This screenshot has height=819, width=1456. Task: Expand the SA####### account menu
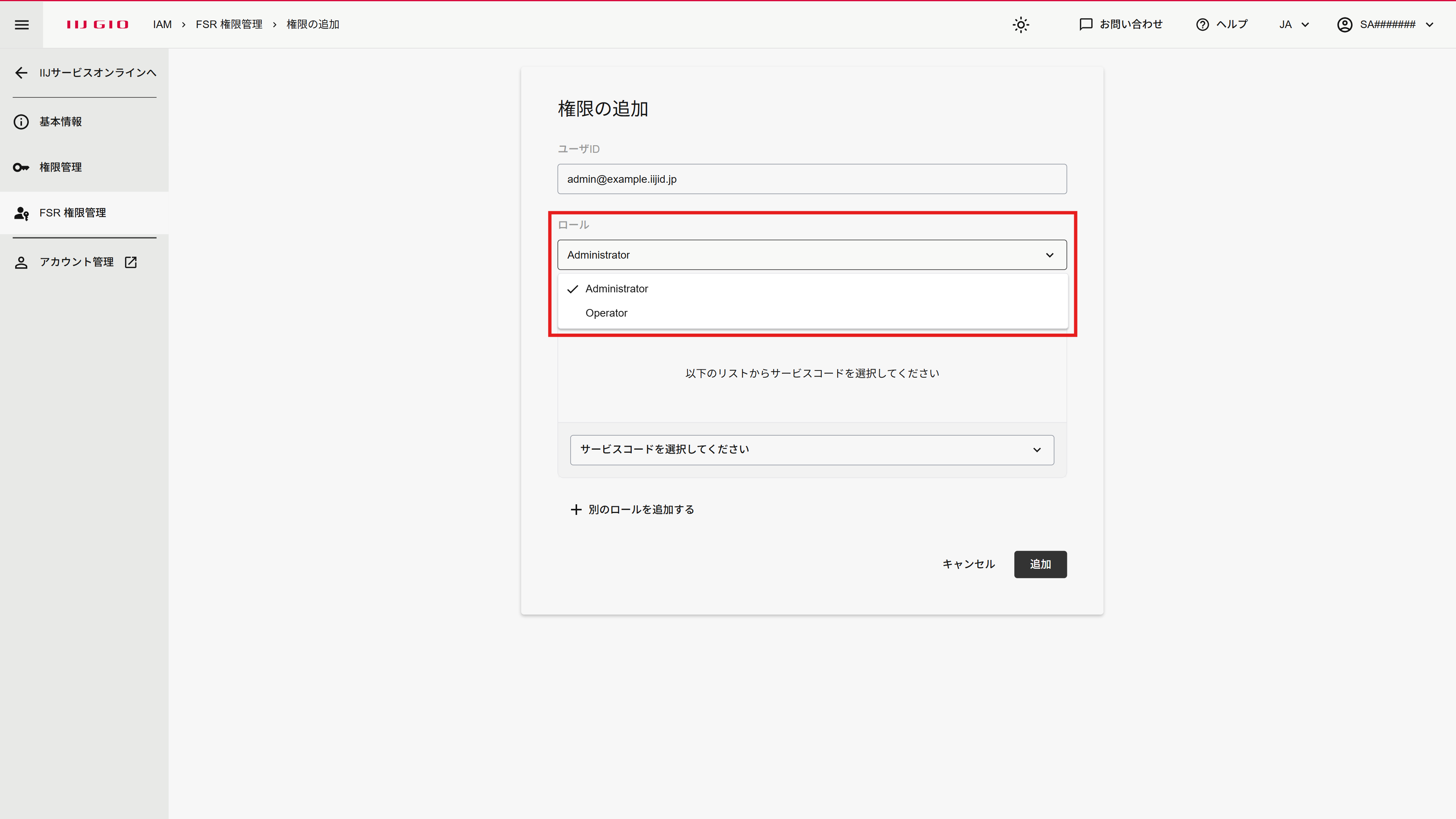pyautogui.click(x=1385, y=24)
